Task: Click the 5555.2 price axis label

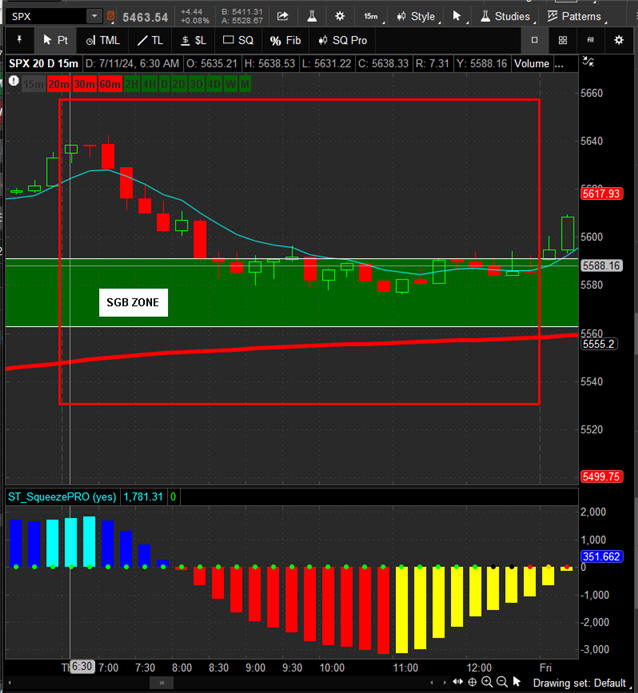Action: point(599,344)
